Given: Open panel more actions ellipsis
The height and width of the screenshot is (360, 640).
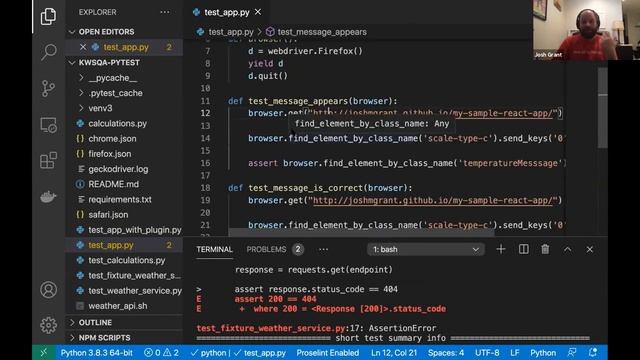Looking at the screenshot, I should coord(323,249).
